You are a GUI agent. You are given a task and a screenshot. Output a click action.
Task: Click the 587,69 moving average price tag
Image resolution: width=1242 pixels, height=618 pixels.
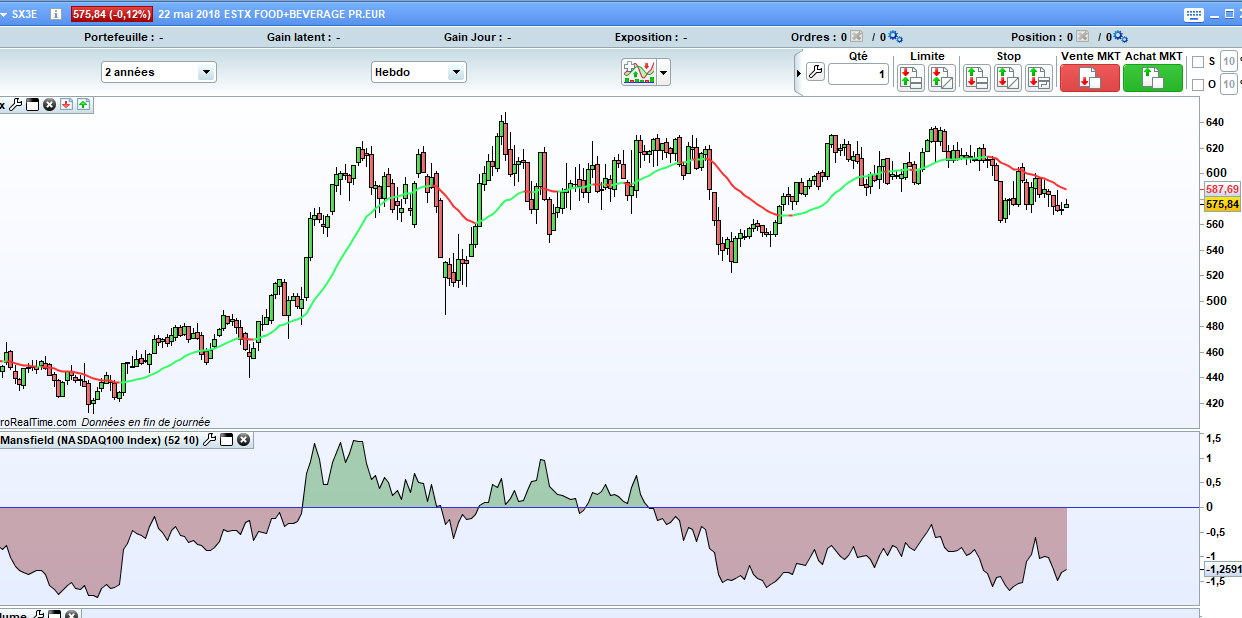(x=1222, y=189)
